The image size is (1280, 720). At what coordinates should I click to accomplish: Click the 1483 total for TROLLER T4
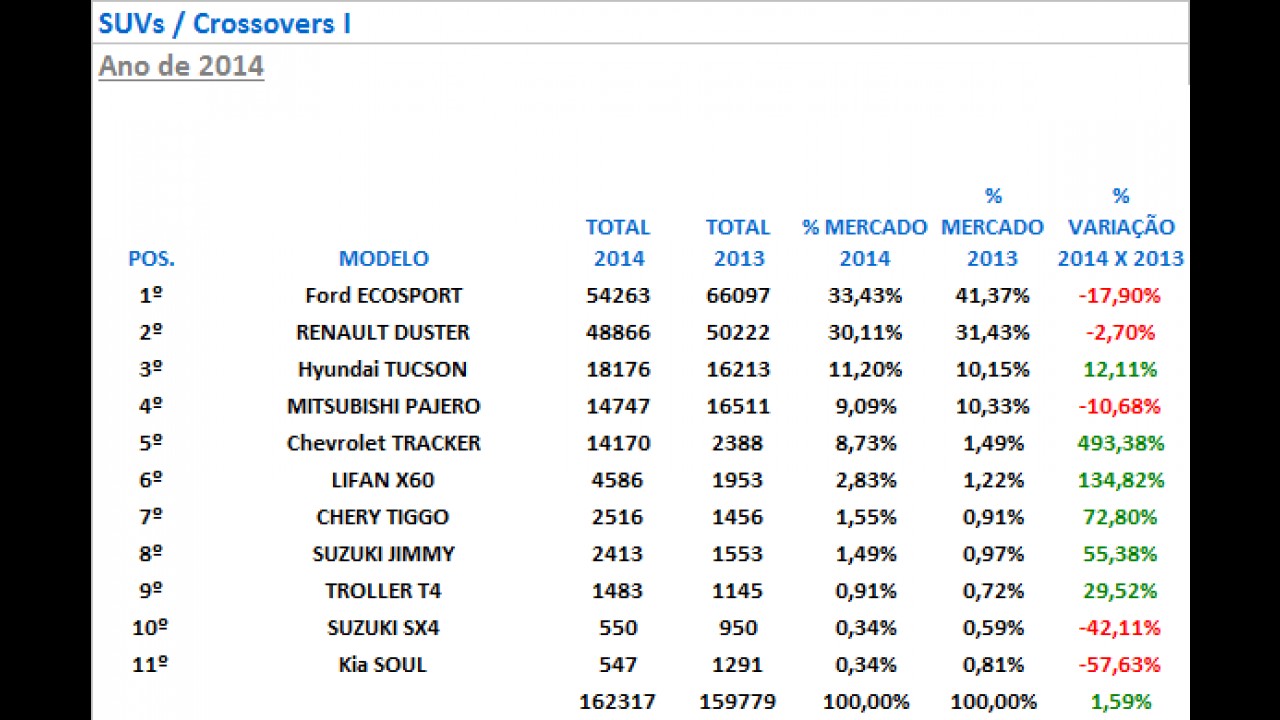(x=618, y=591)
